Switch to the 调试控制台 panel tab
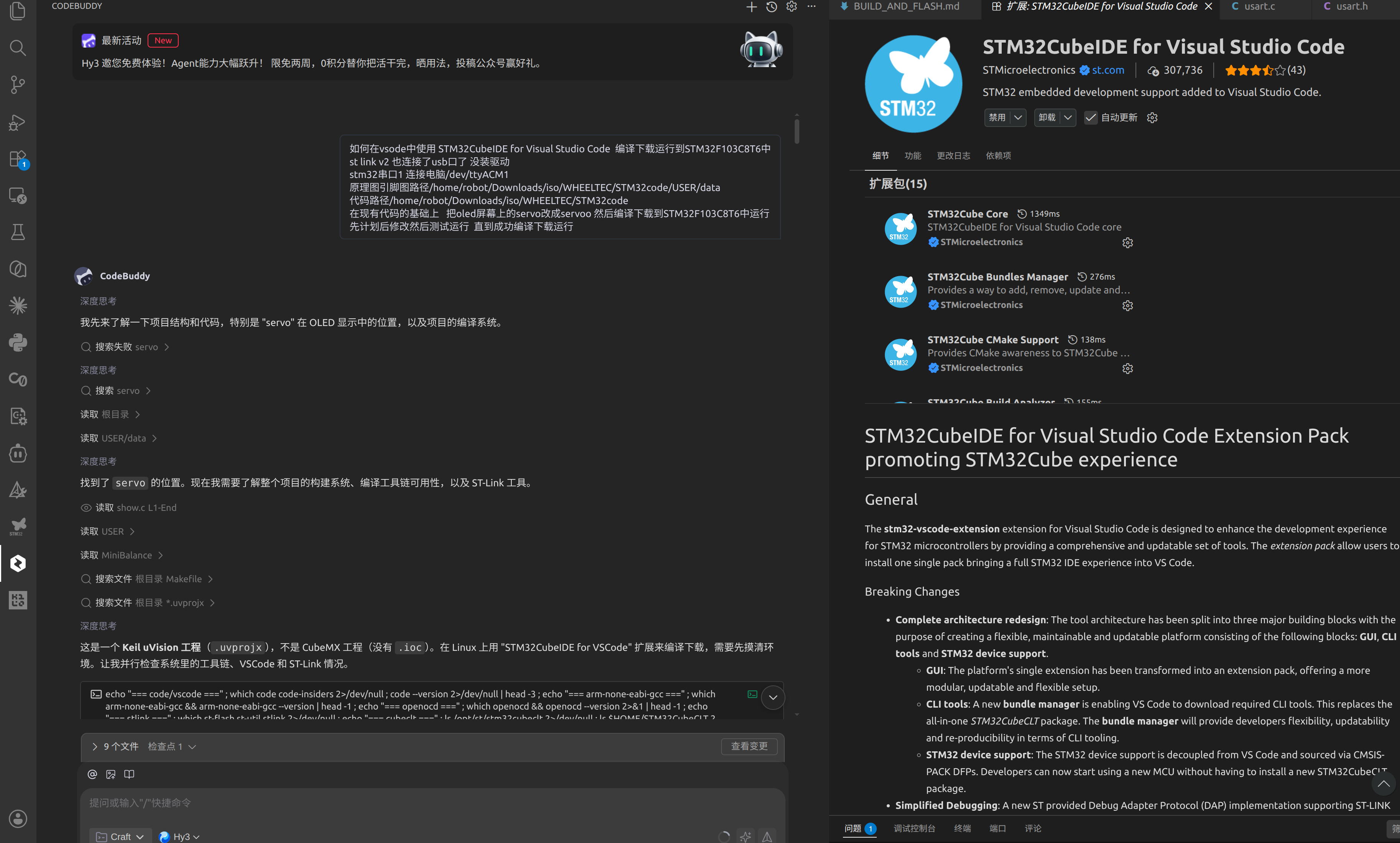 click(914, 828)
